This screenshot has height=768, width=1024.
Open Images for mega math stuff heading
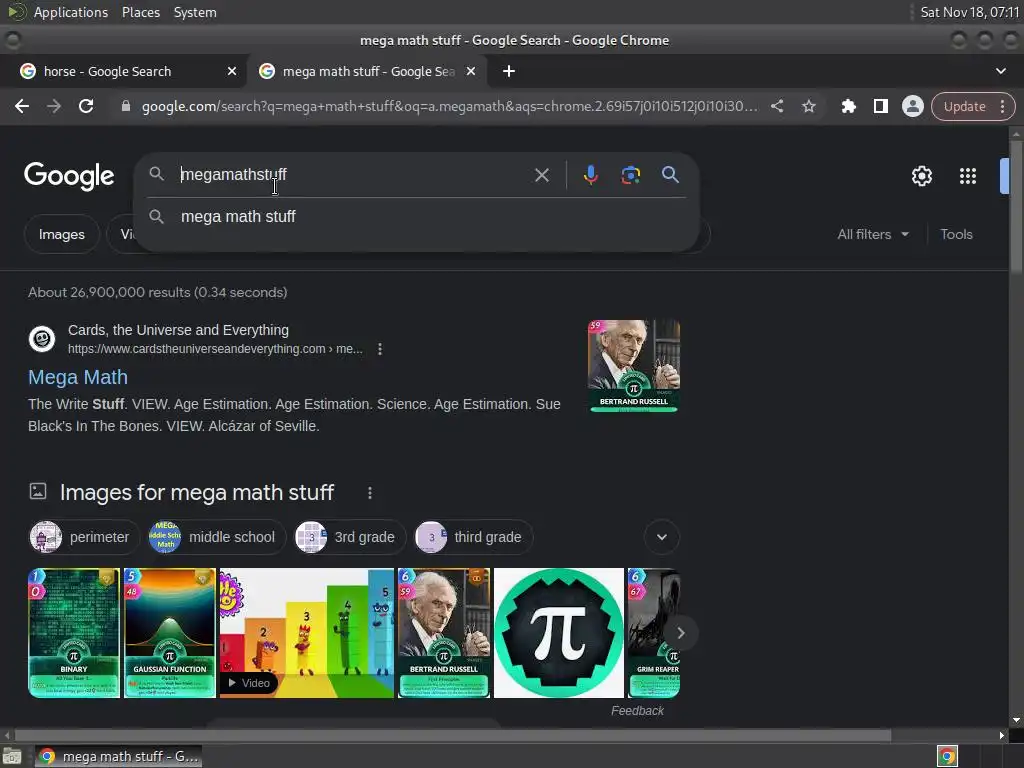pos(197,492)
